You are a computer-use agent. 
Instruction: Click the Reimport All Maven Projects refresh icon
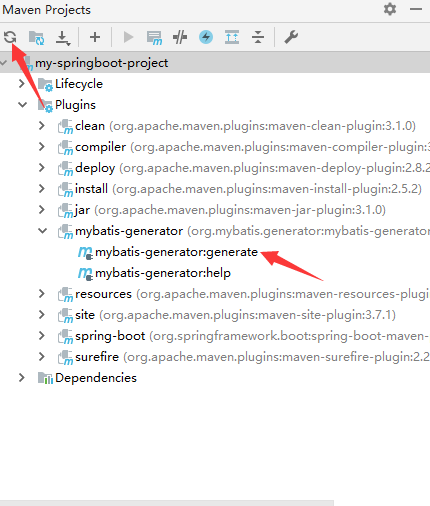click(x=10, y=37)
